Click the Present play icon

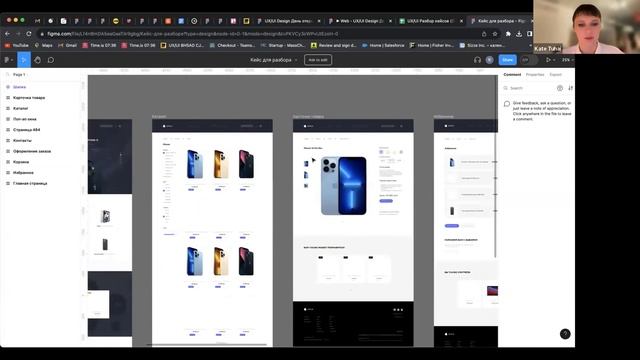549,60
